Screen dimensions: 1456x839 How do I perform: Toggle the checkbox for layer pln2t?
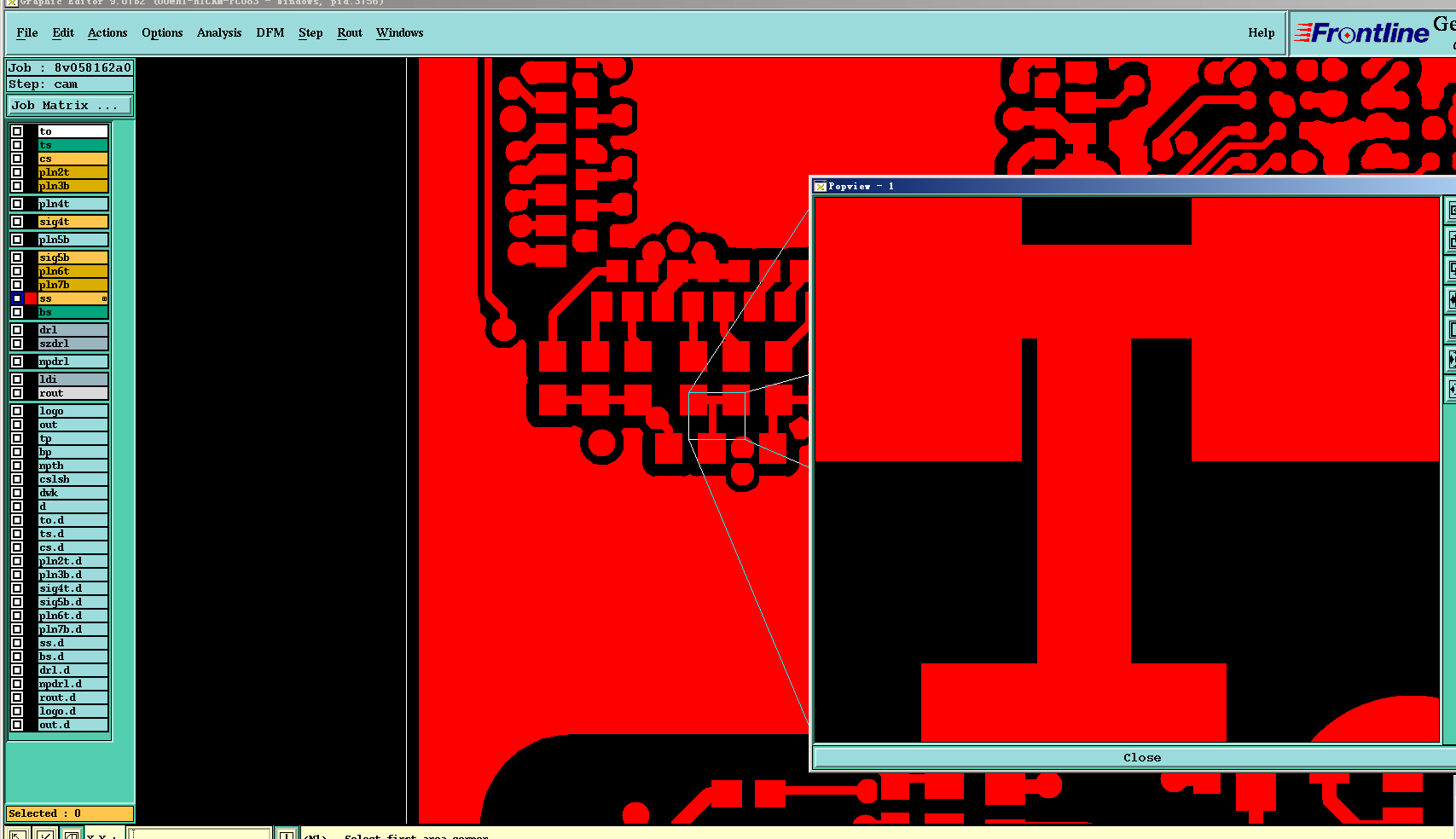pos(17,172)
